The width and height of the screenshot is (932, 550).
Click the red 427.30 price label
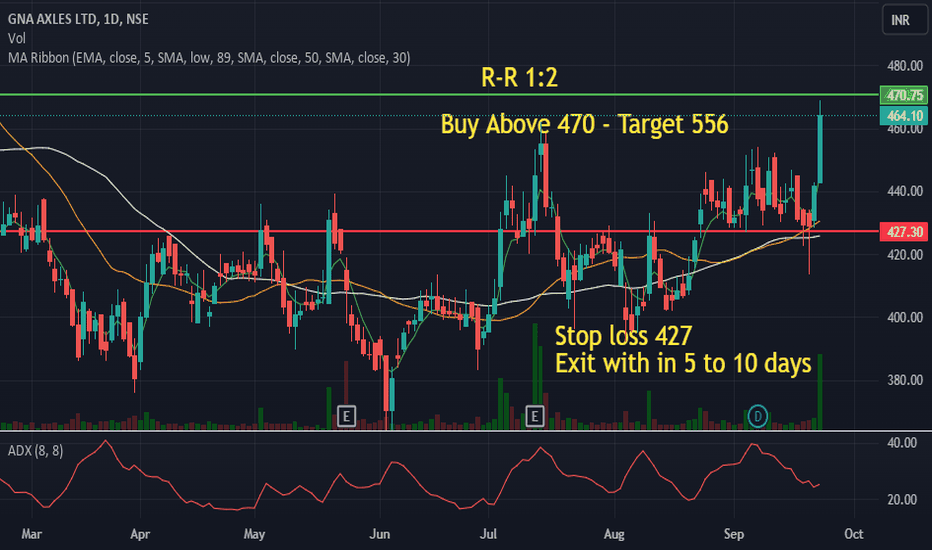click(x=903, y=232)
